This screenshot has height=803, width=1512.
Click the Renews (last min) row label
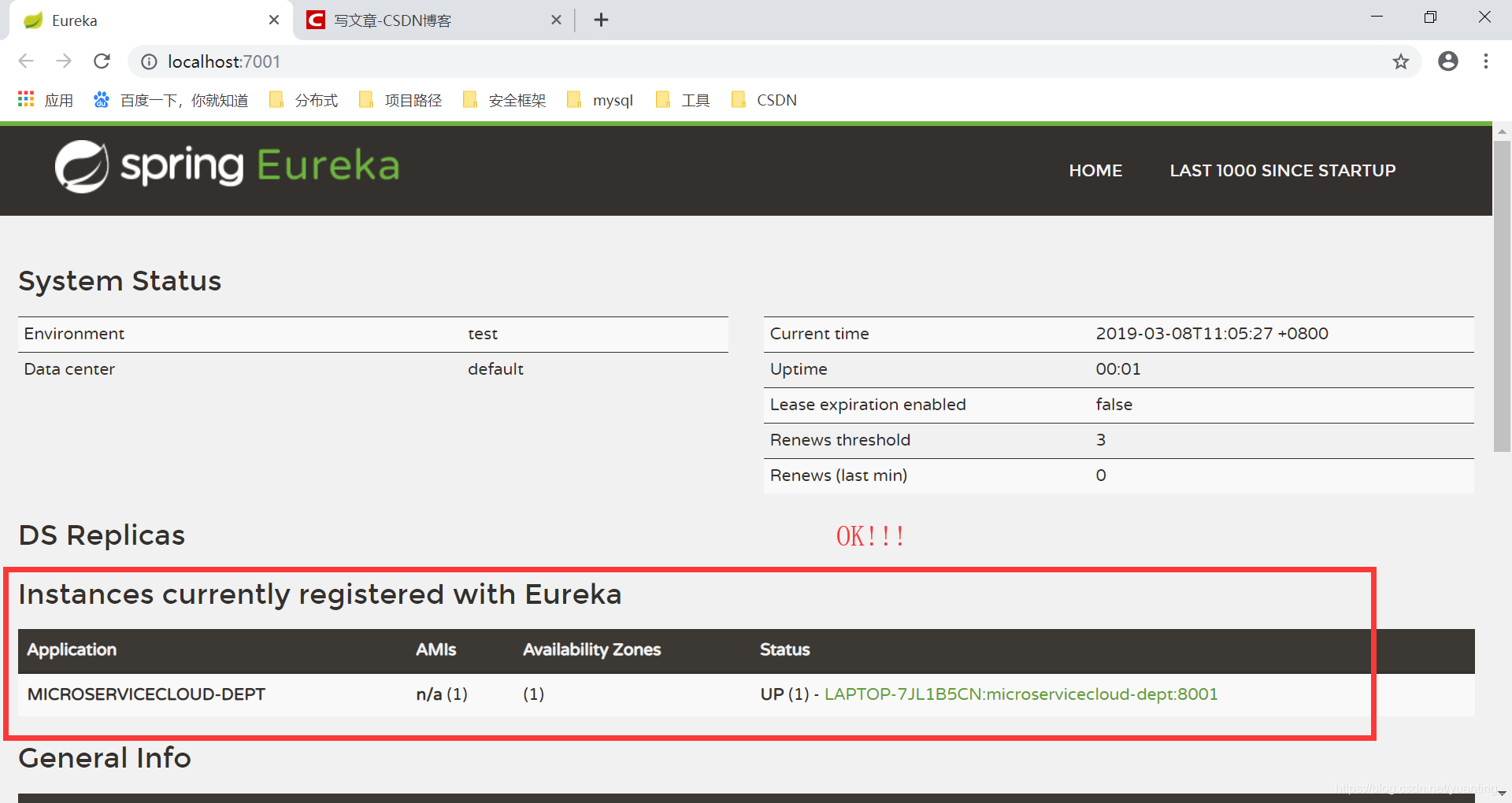pos(839,476)
